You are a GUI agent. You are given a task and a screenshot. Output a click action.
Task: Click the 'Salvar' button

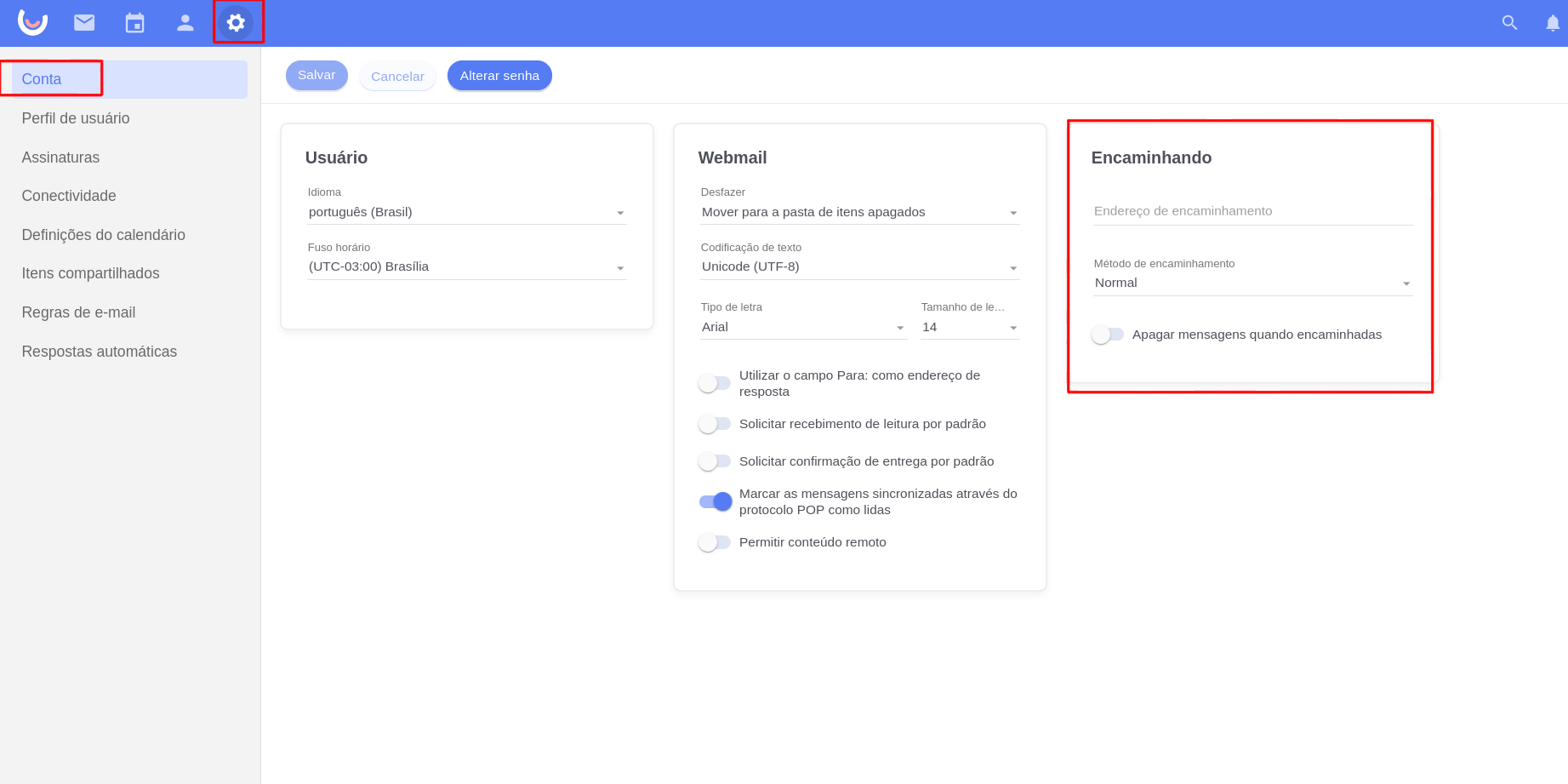pos(316,76)
